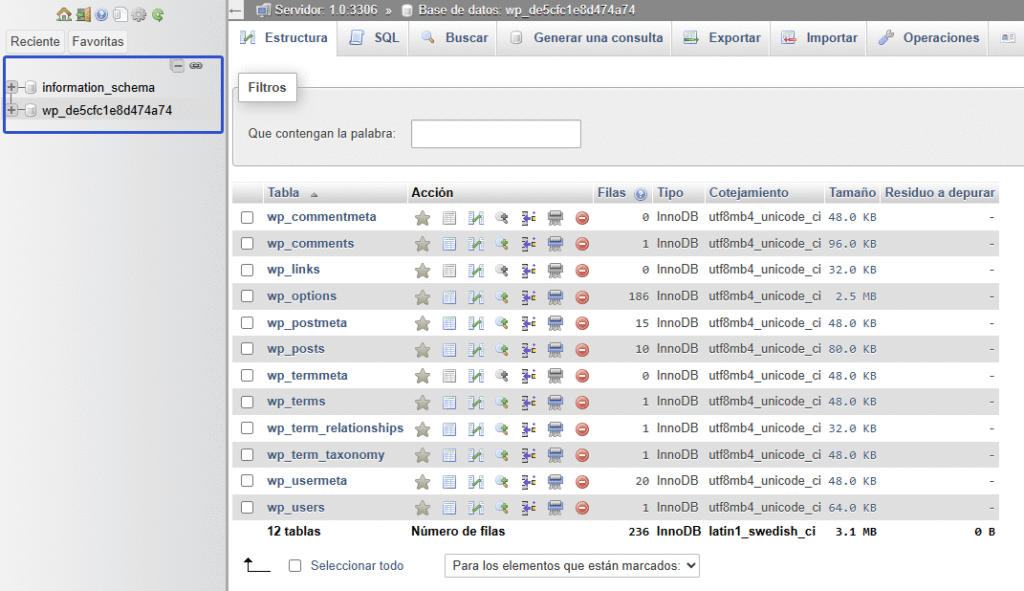Toggle the link-with-main-panel chain icon

(x=196, y=65)
